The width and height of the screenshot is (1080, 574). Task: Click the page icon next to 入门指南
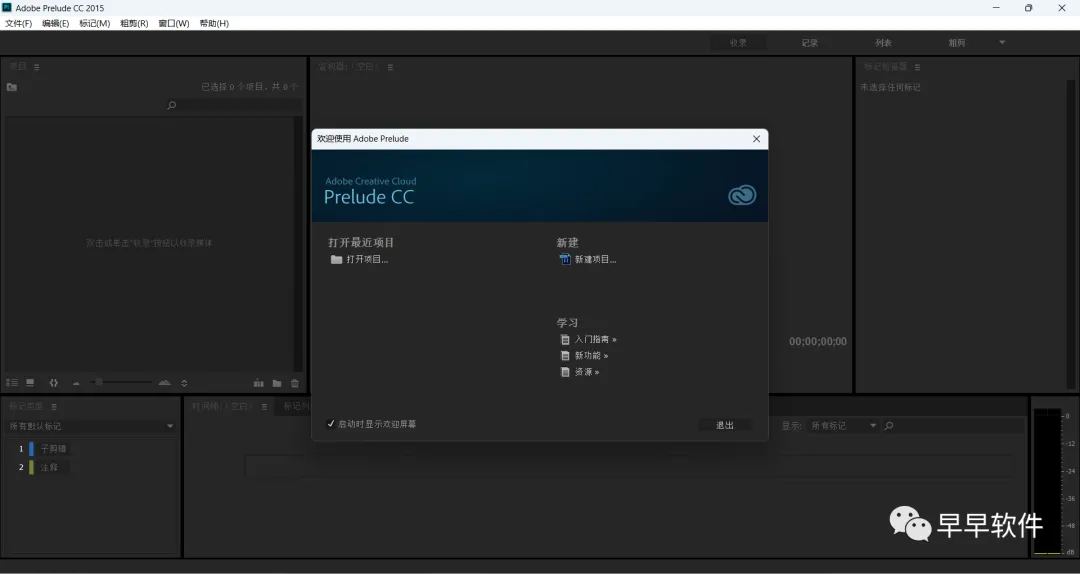point(565,340)
